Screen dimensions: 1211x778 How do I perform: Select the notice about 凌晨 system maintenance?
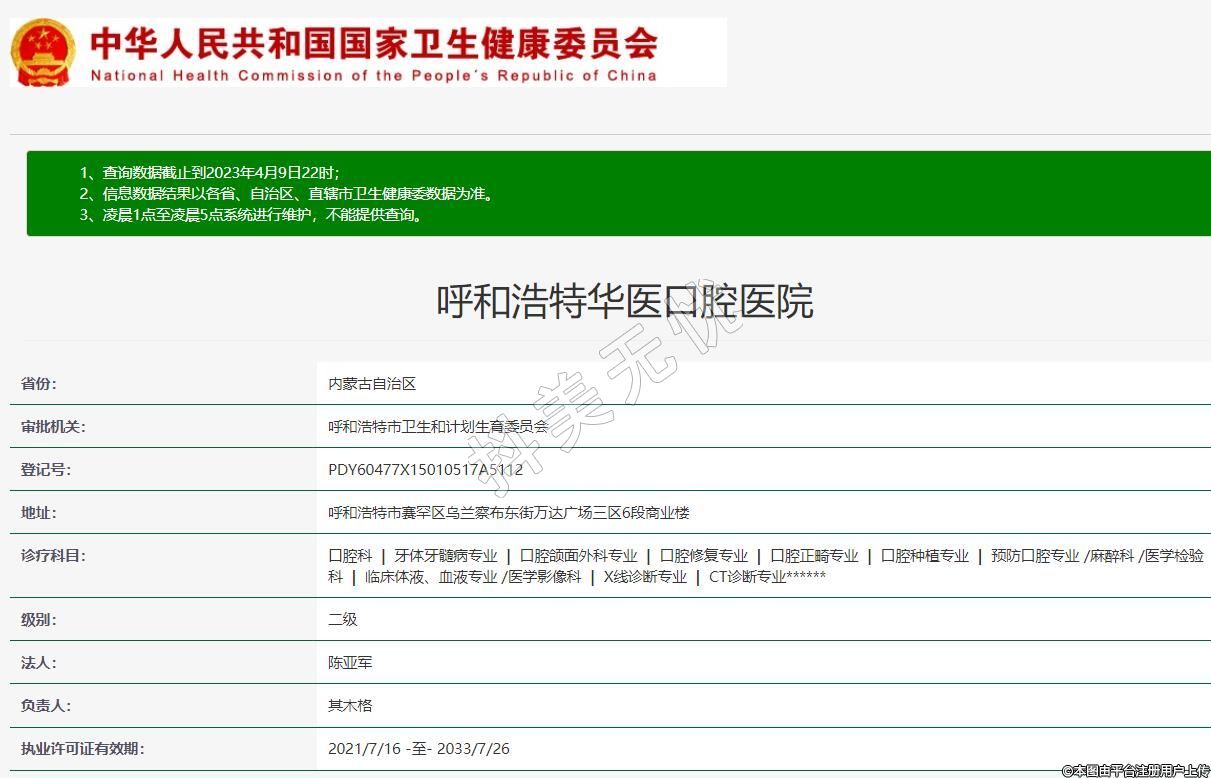point(250,215)
